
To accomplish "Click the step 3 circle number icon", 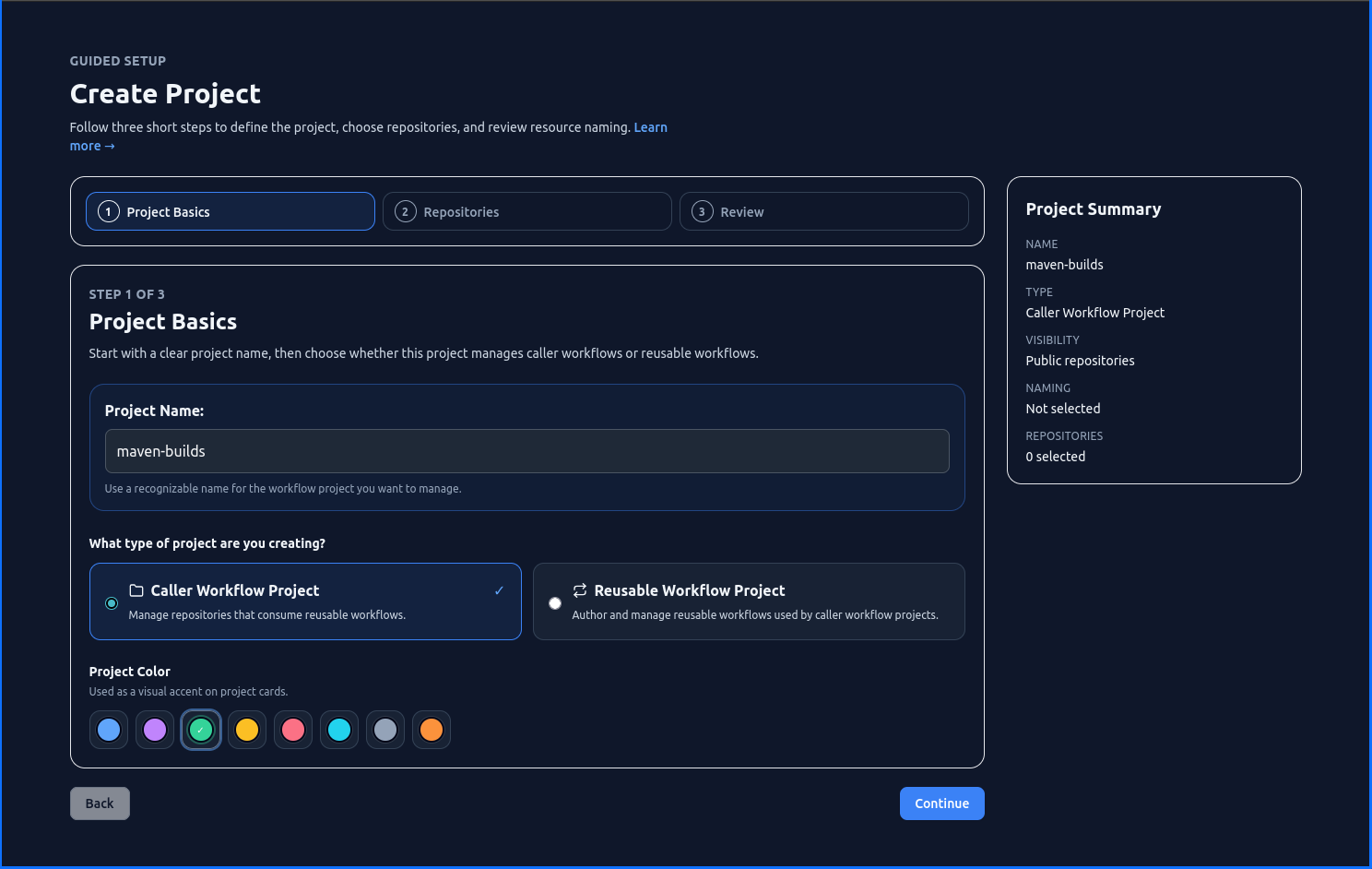I will (x=703, y=211).
